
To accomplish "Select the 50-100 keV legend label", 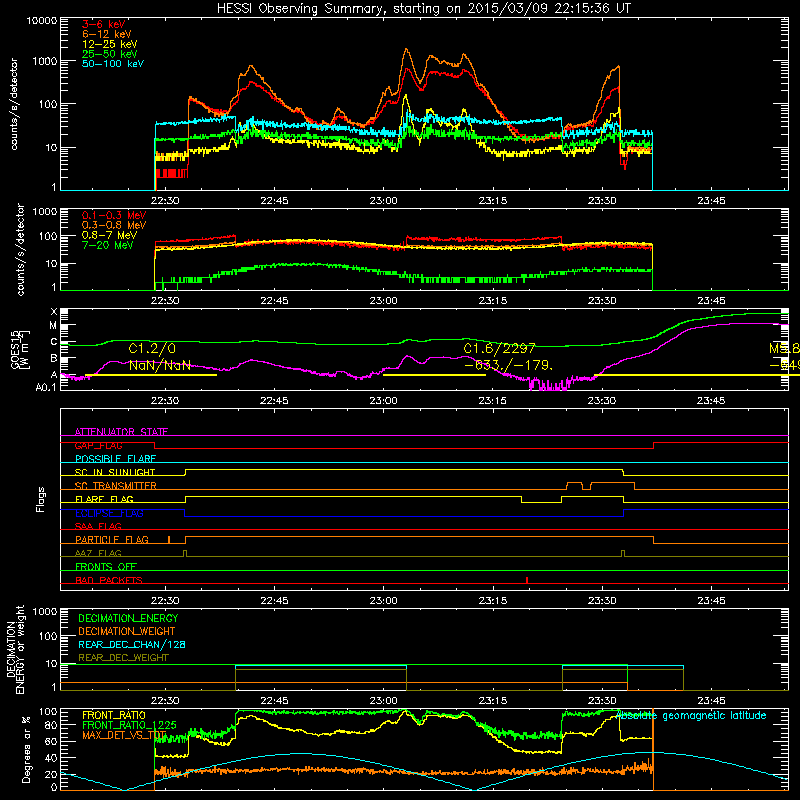I will coord(113,63).
